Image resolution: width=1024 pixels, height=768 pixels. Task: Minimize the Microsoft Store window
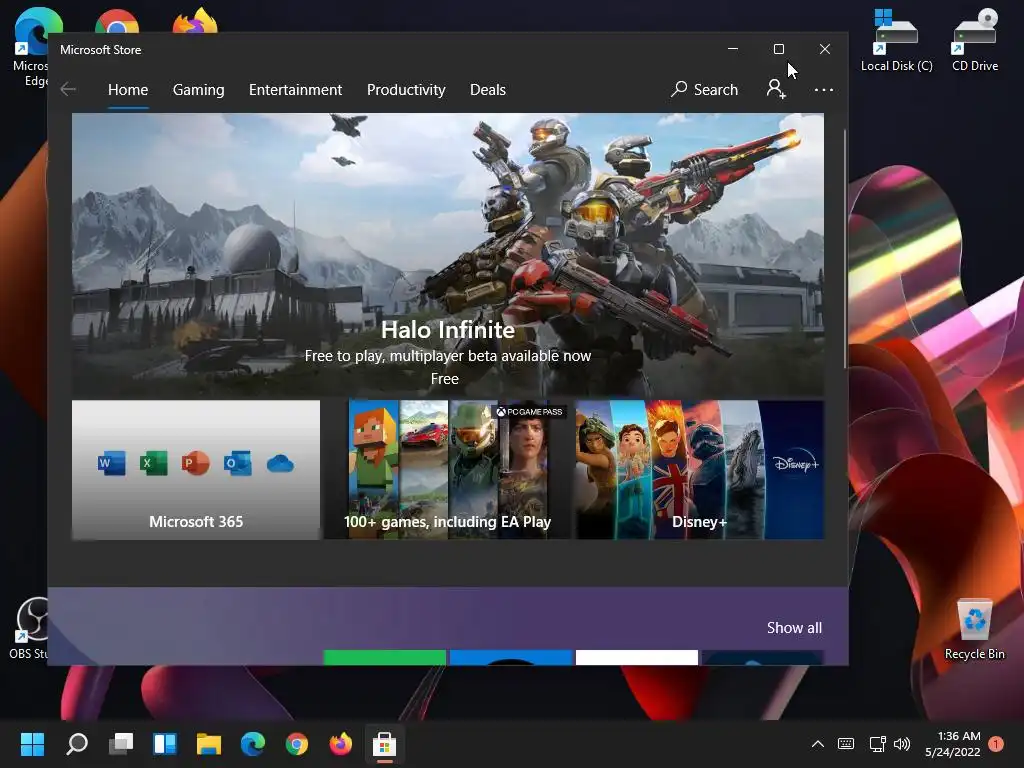point(733,50)
